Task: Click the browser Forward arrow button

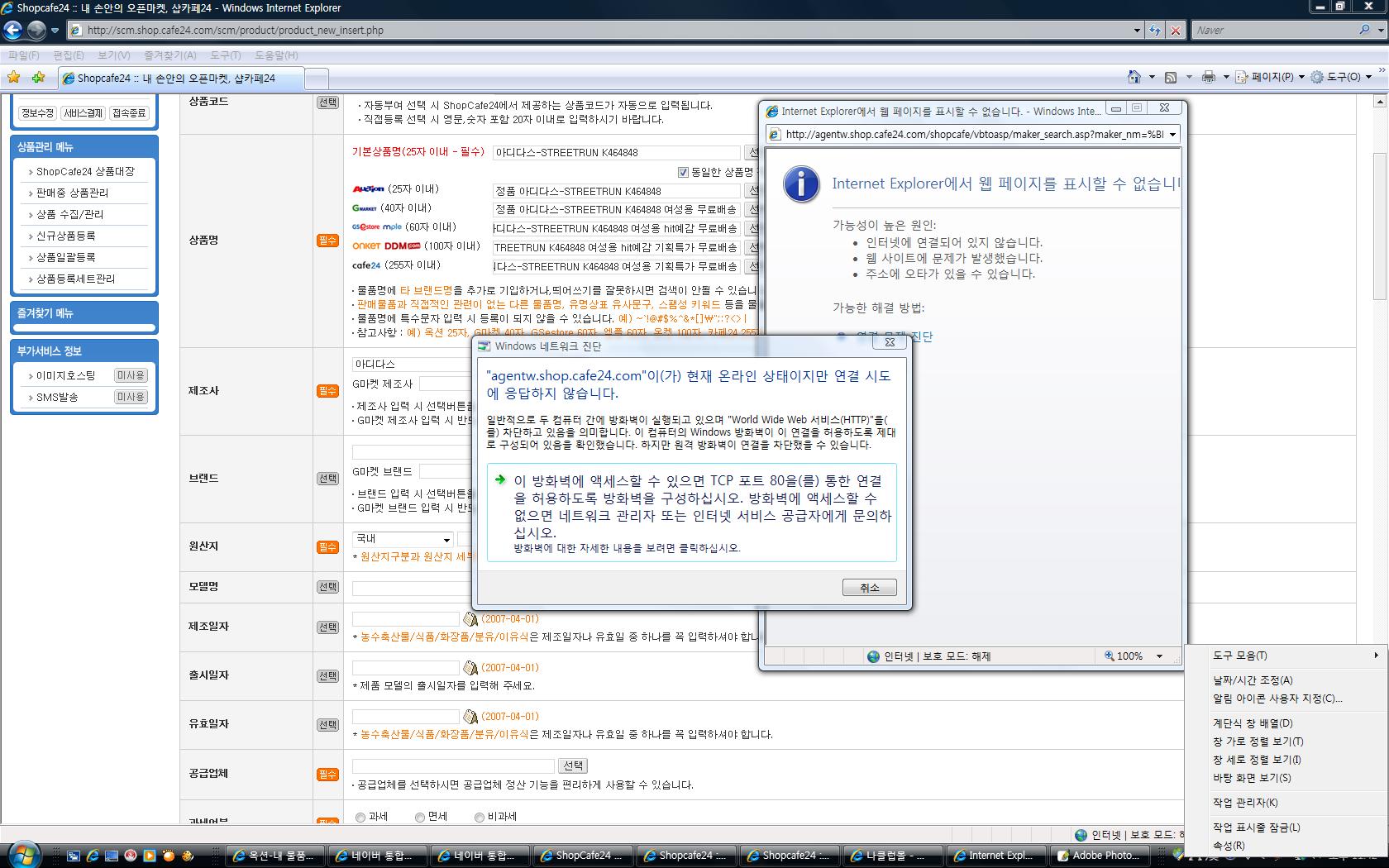Action: [36, 31]
